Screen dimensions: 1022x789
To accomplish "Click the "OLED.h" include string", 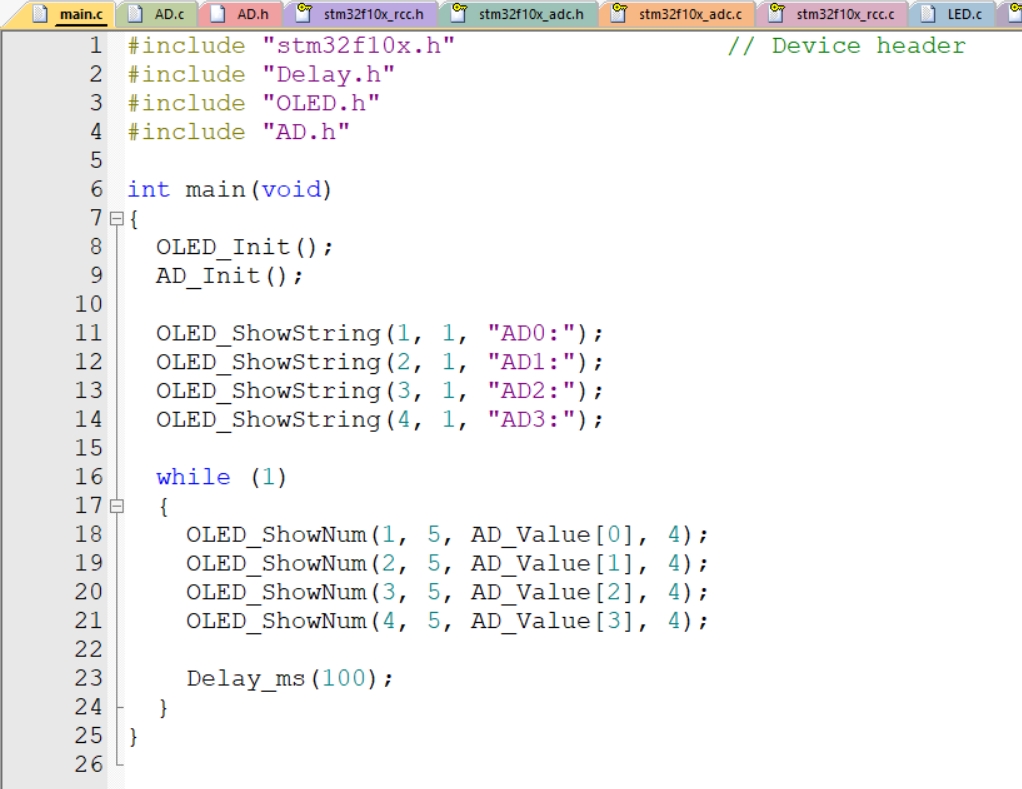I will click(321, 103).
